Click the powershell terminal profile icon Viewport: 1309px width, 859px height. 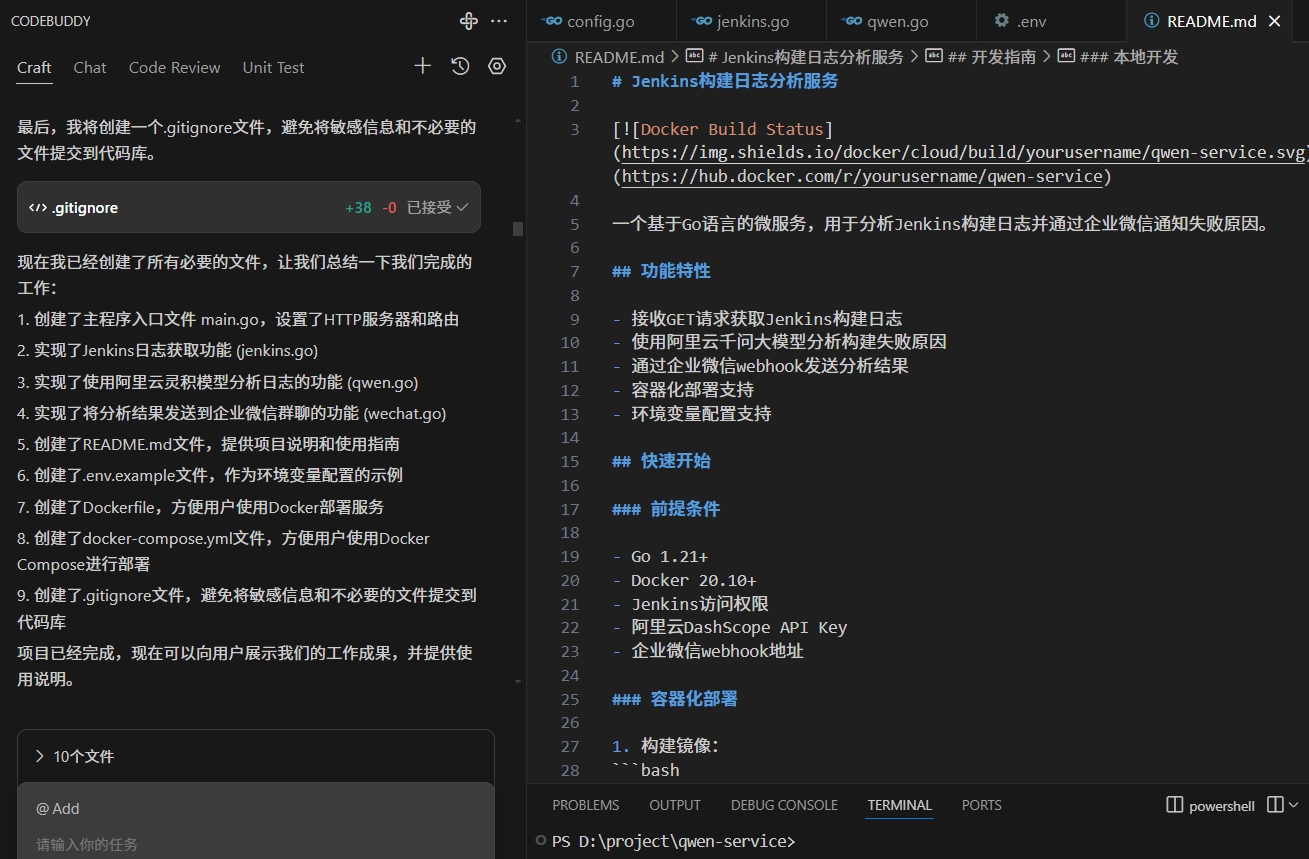coord(1175,805)
